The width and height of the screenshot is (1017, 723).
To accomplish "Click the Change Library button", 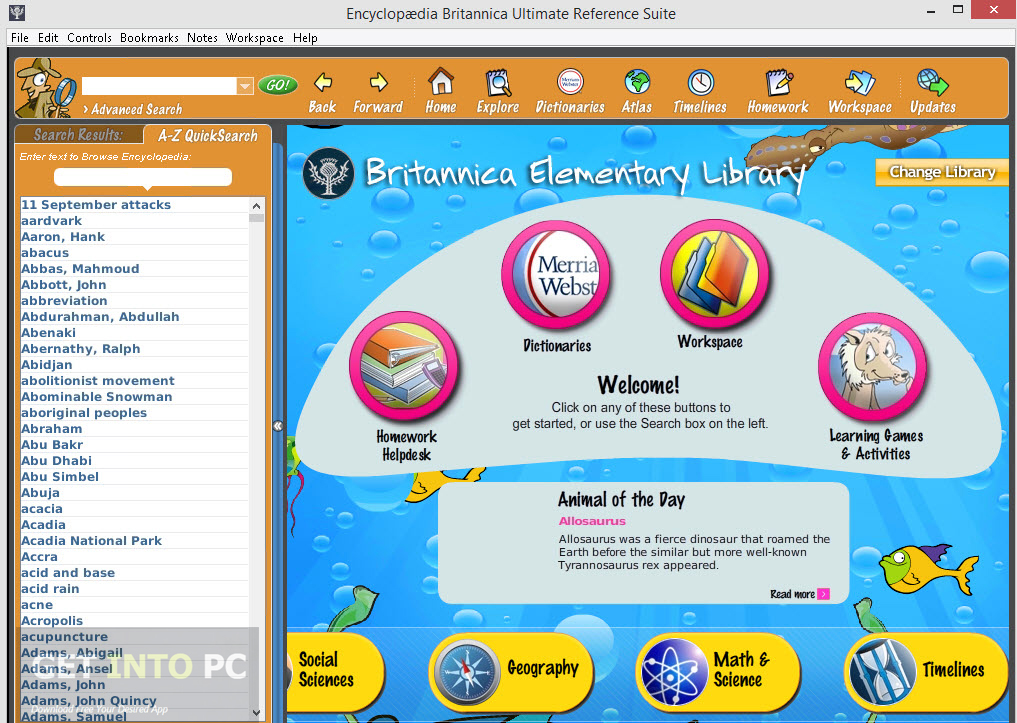I will tap(942, 172).
